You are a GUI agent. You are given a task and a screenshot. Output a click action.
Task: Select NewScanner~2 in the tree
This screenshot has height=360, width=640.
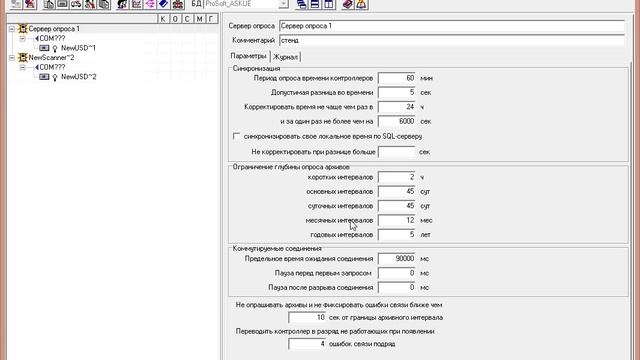coord(51,58)
